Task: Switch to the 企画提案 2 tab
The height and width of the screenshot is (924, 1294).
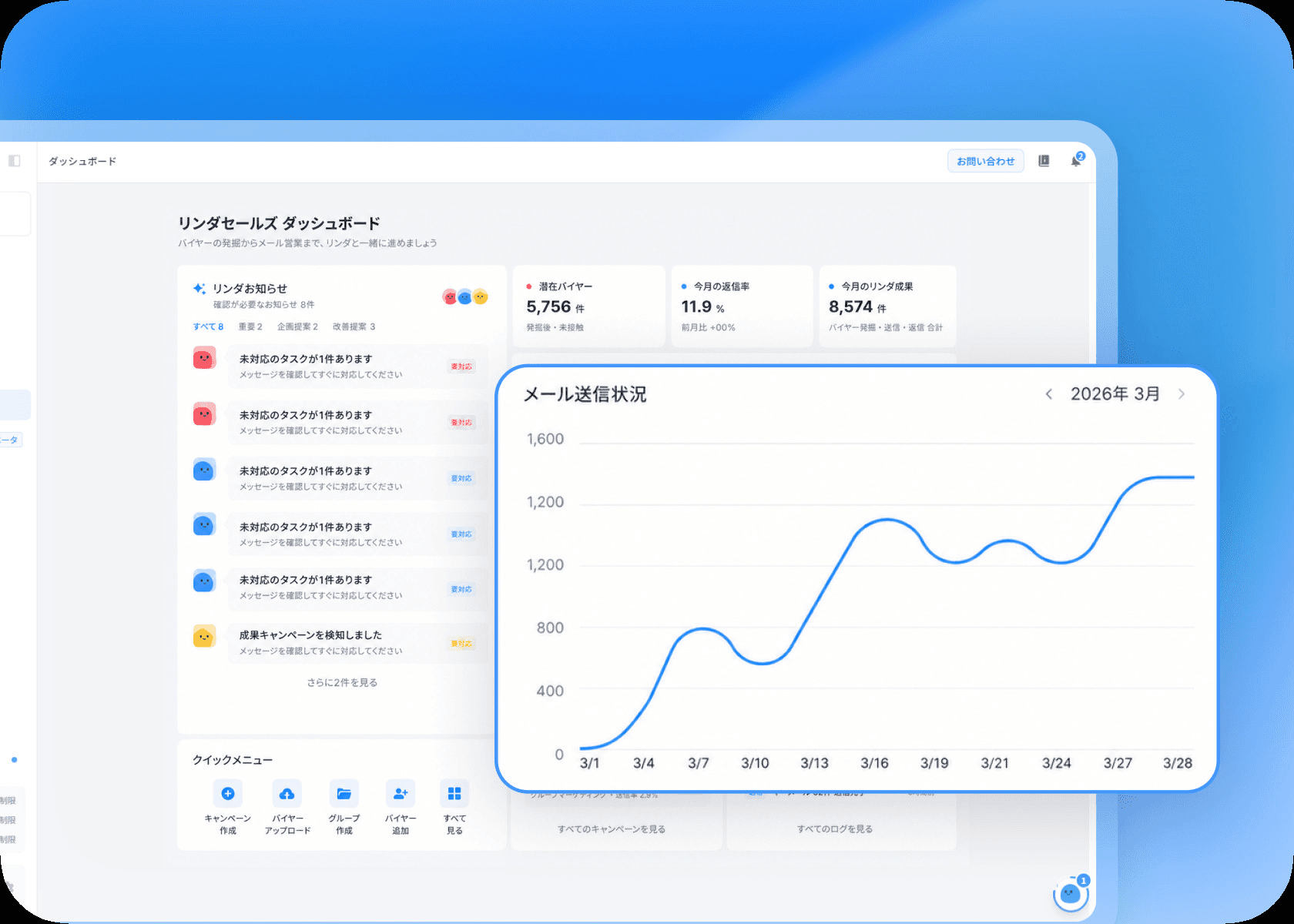Action: click(x=297, y=326)
